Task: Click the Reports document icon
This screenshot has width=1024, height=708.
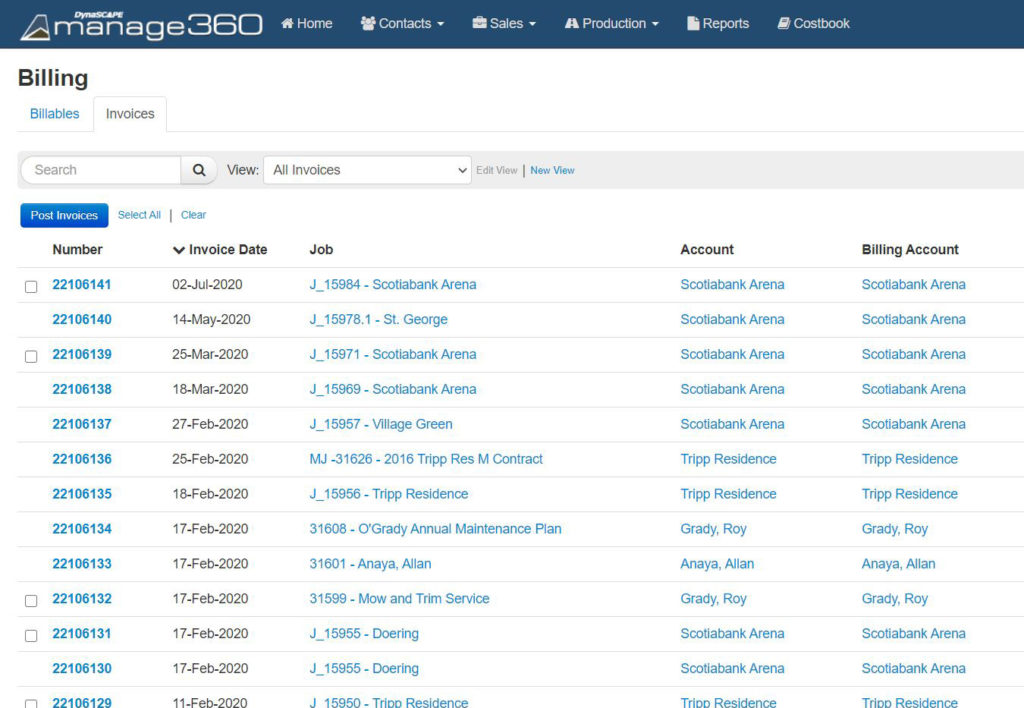Action: (693, 24)
